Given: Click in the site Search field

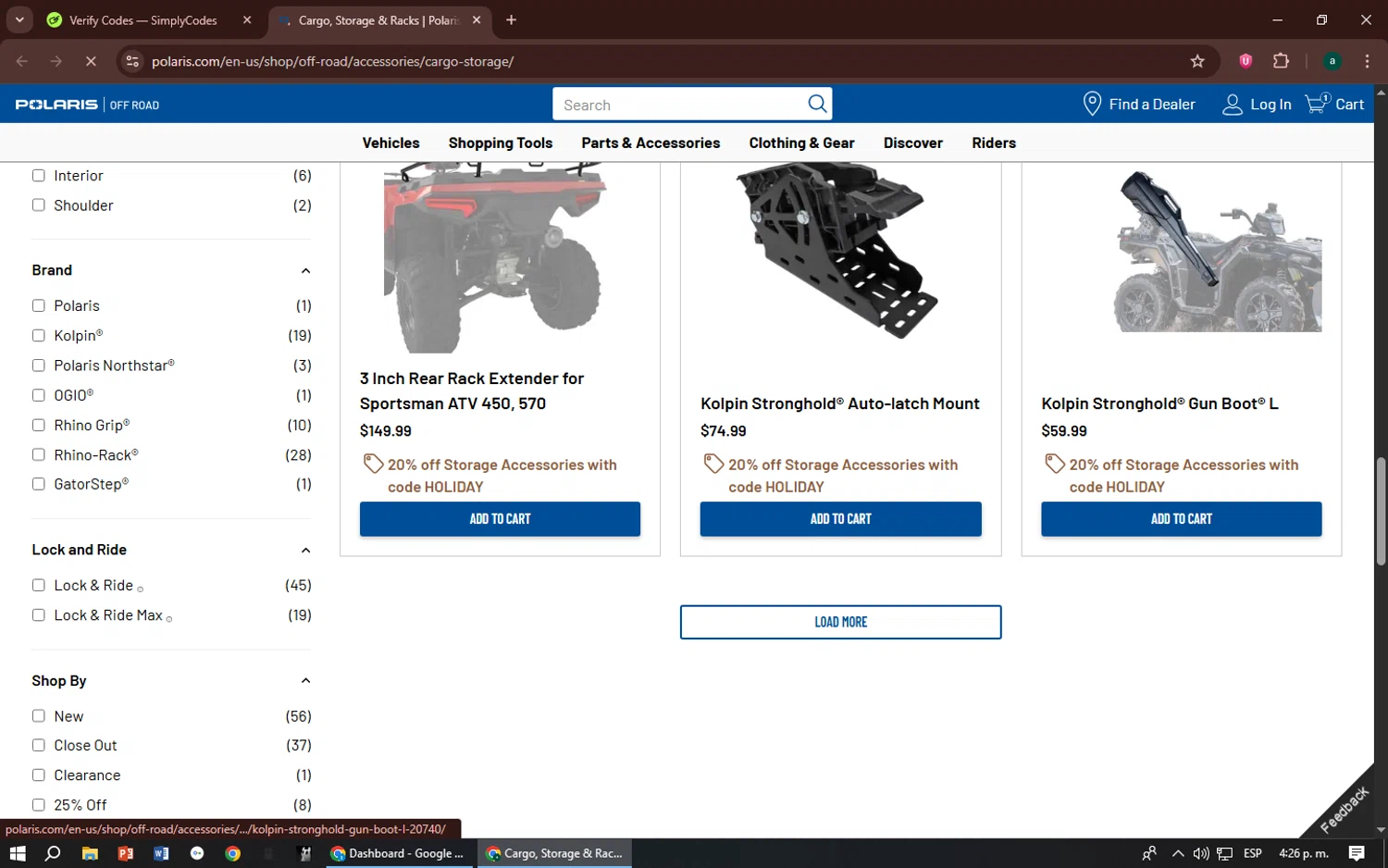Looking at the screenshot, I should [x=680, y=105].
